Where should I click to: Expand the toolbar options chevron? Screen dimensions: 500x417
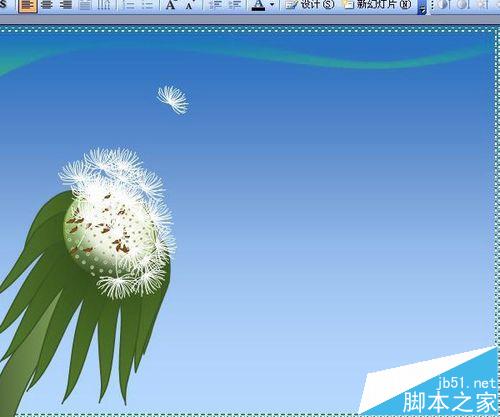[422, 7]
